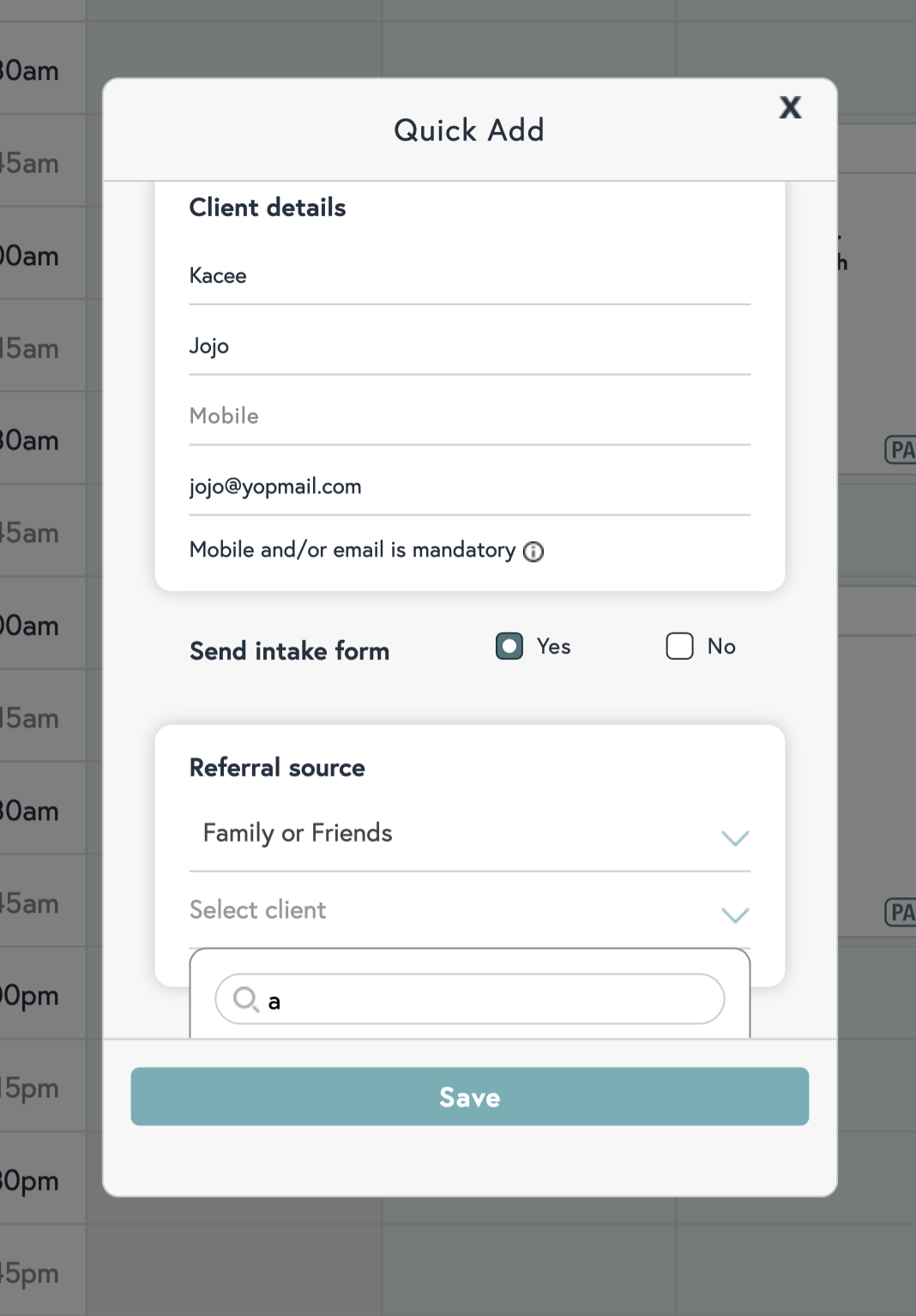The image size is (916, 1316).
Task: Click the Yes label for intake form
Action: [x=554, y=647]
